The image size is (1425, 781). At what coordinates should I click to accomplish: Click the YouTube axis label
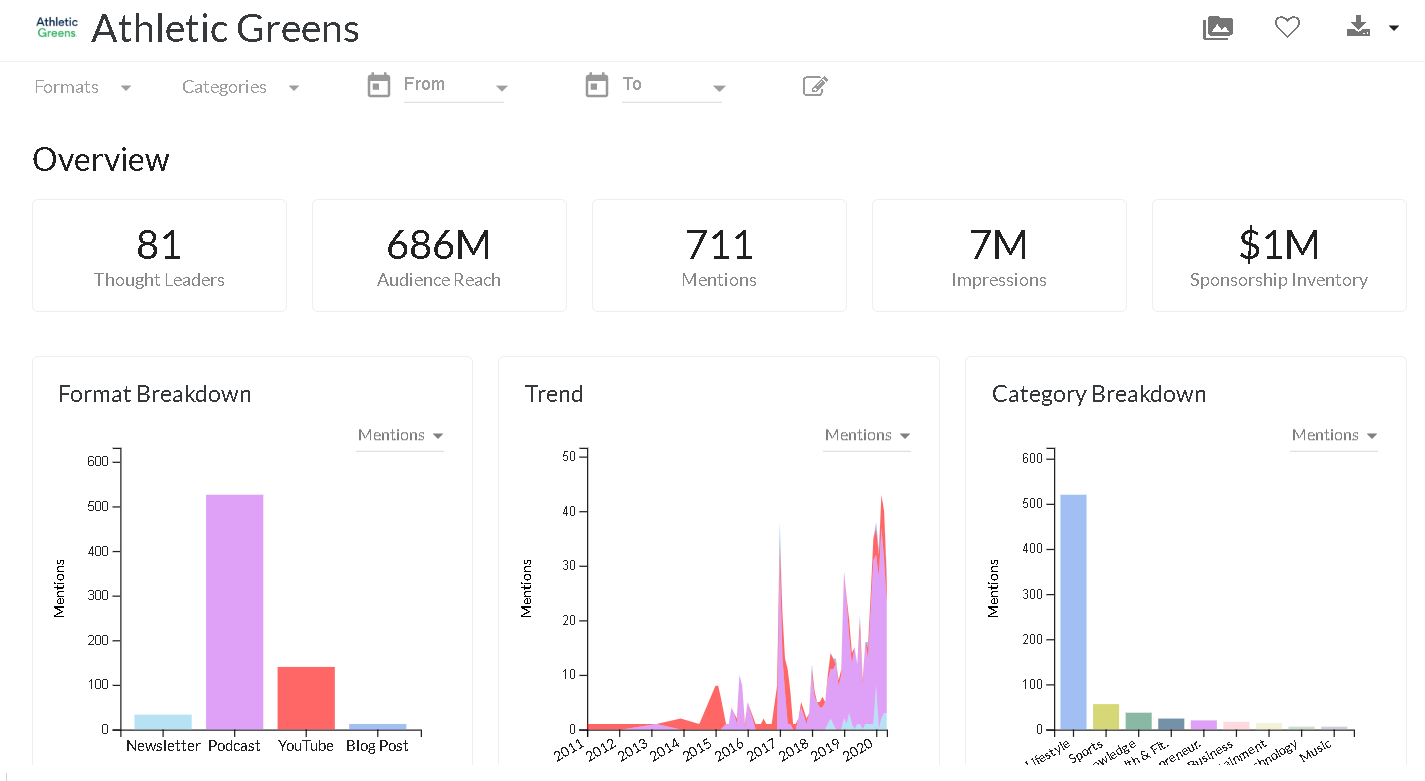coord(306,746)
